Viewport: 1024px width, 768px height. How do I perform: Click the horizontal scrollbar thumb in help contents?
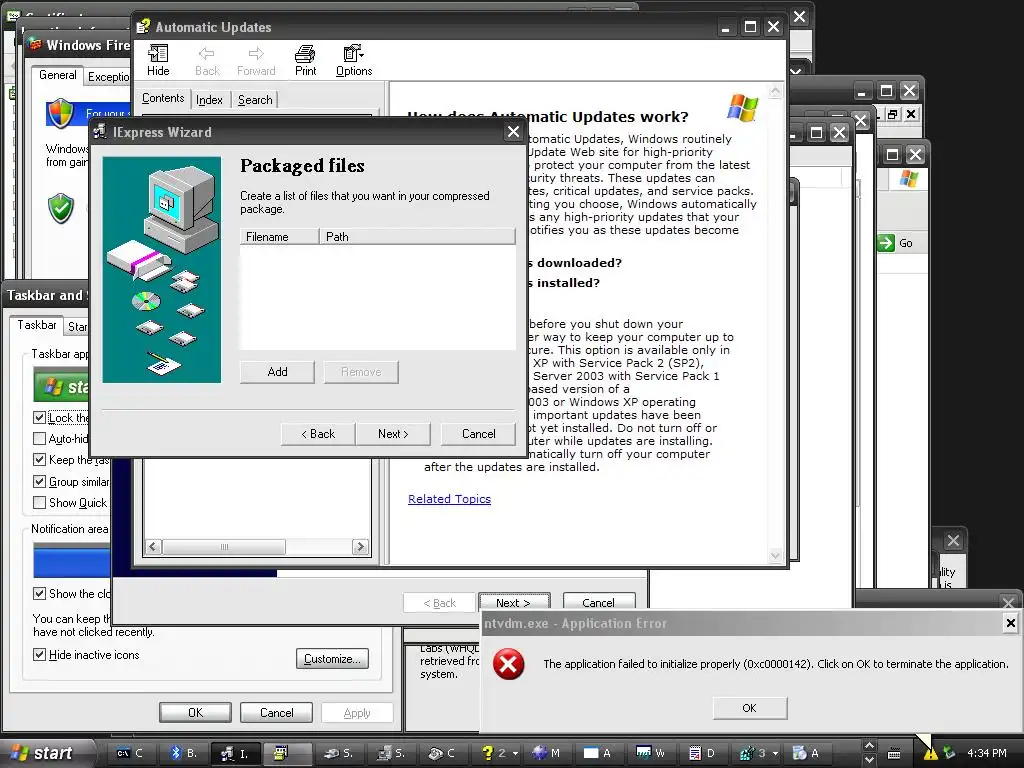(x=224, y=547)
